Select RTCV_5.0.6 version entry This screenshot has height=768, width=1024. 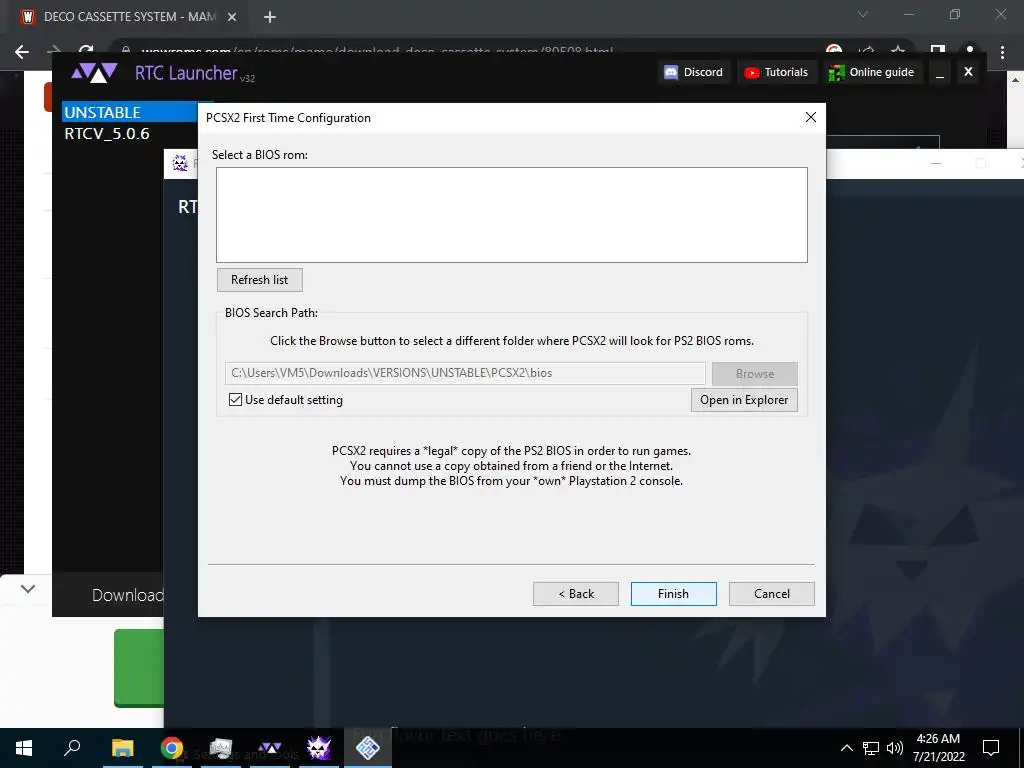click(107, 134)
